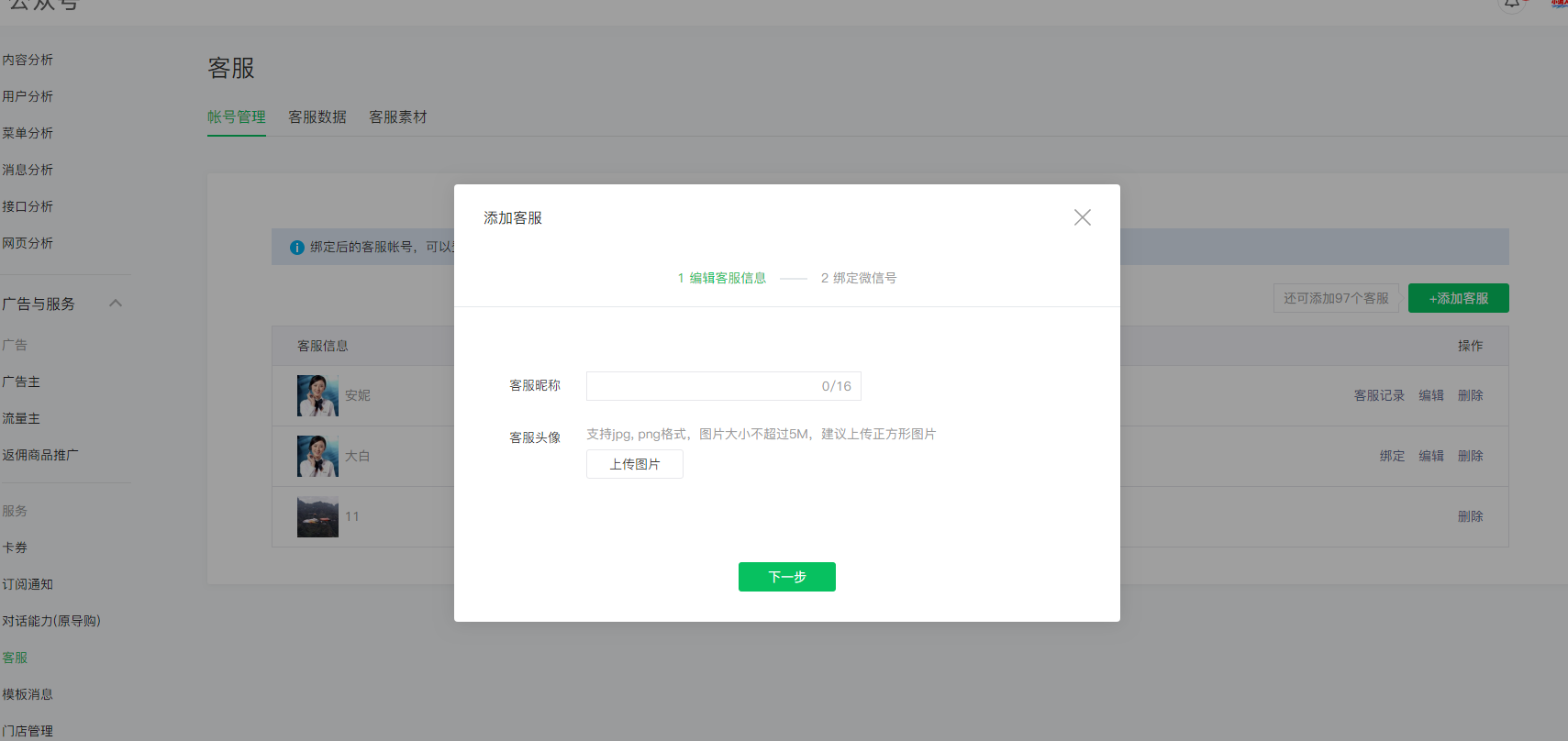This screenshot has height=741, width=1568.
Task: Collapse the 广告与服务 section chevron
Action: [116, 304]
